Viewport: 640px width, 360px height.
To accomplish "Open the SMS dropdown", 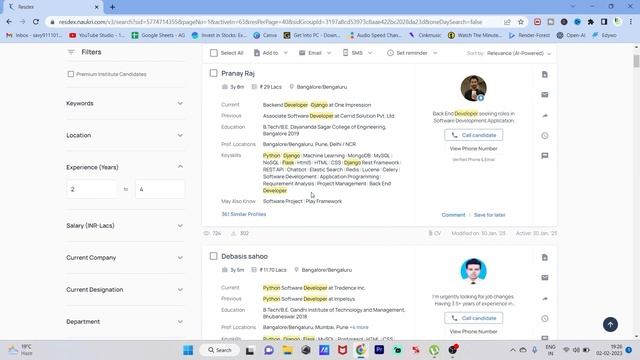I will [357, 53].
